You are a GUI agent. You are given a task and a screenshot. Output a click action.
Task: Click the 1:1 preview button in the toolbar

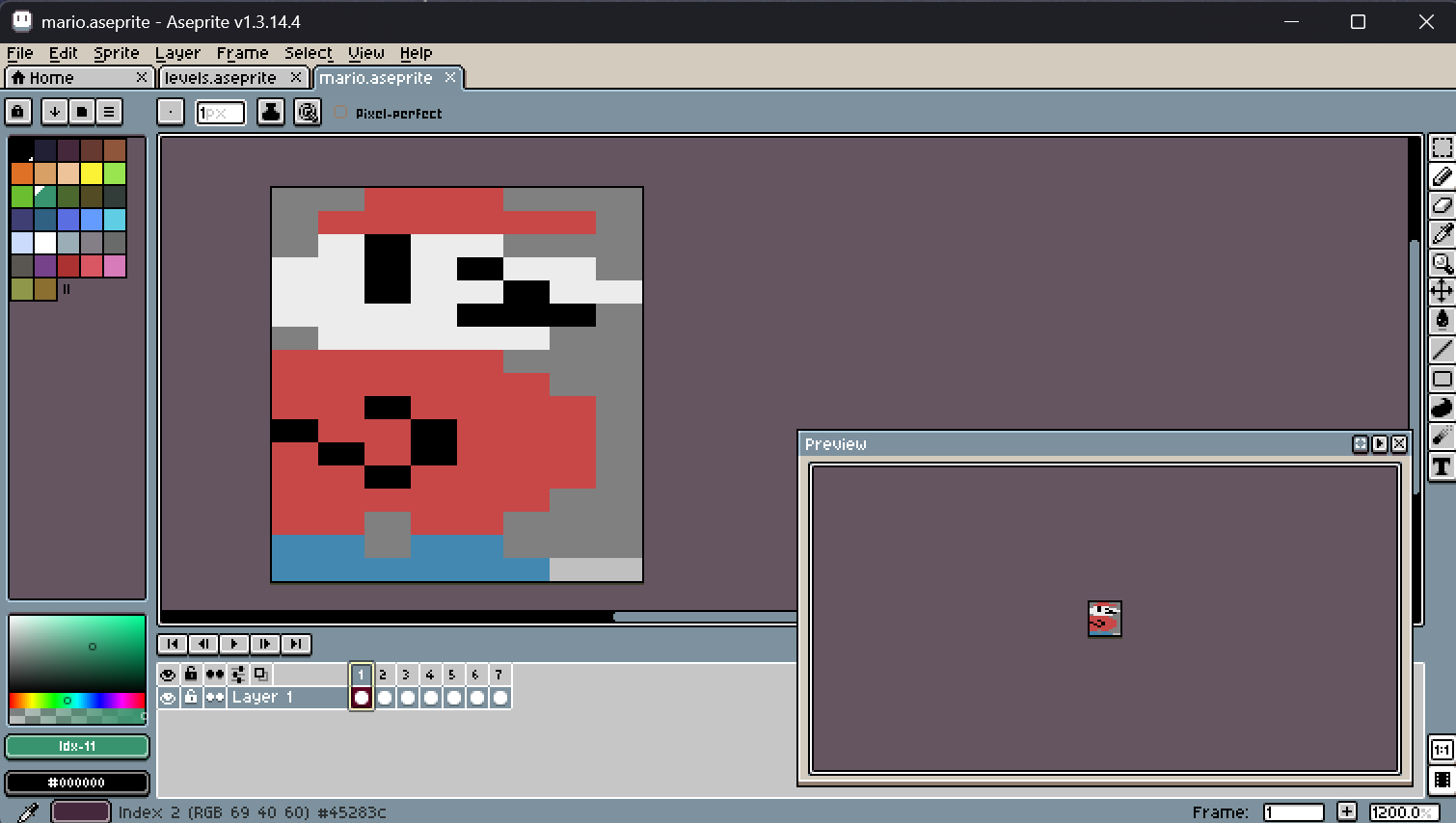click(1442, 750)
